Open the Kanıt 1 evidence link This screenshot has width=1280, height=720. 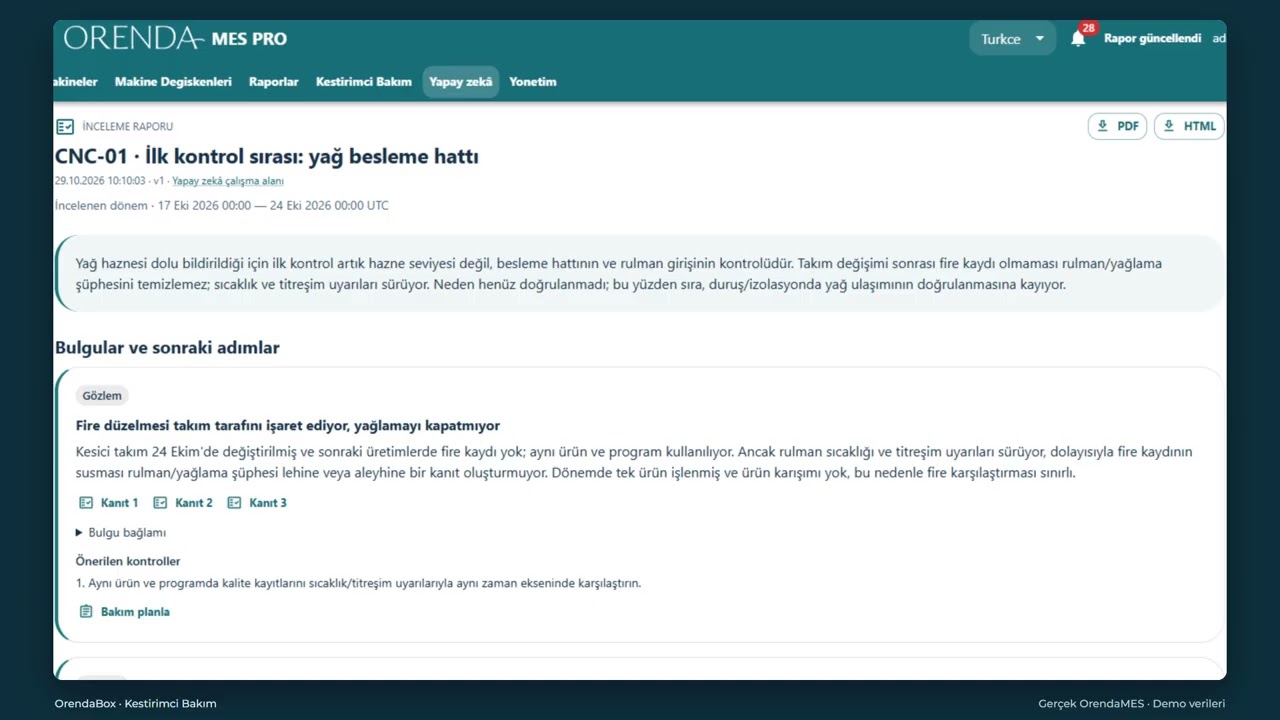pos(109,503)
